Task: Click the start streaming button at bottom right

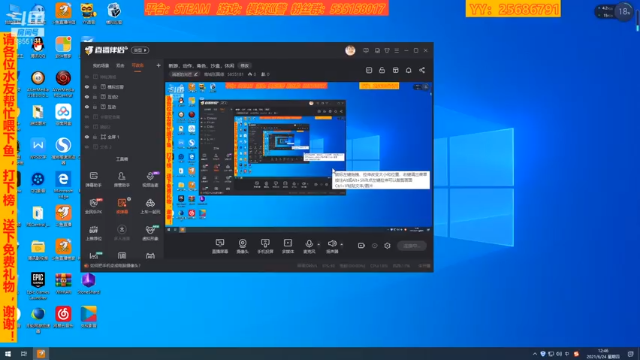Action: point(411,246)
